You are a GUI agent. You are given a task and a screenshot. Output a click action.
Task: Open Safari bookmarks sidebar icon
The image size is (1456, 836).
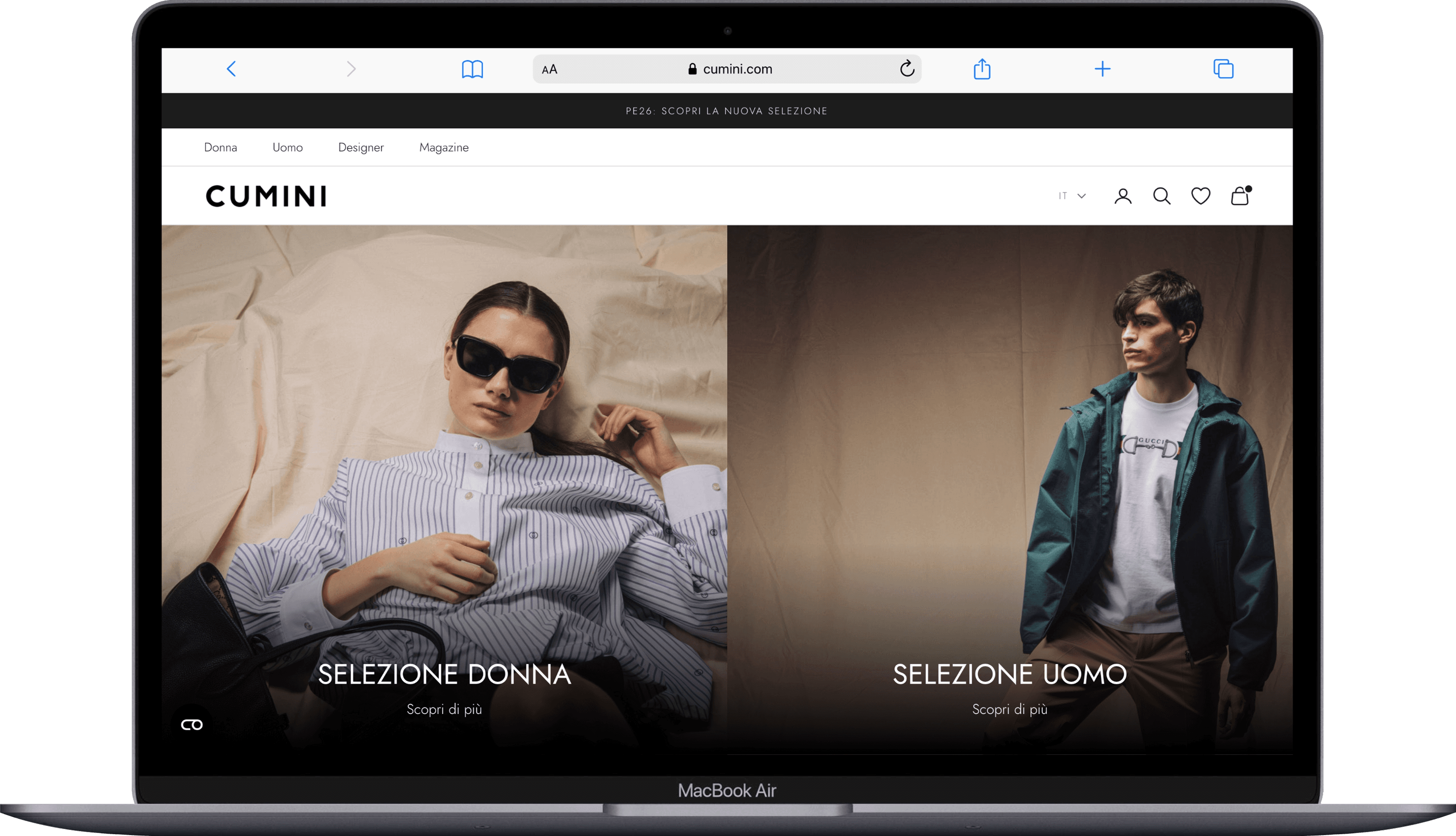point(473,69)
